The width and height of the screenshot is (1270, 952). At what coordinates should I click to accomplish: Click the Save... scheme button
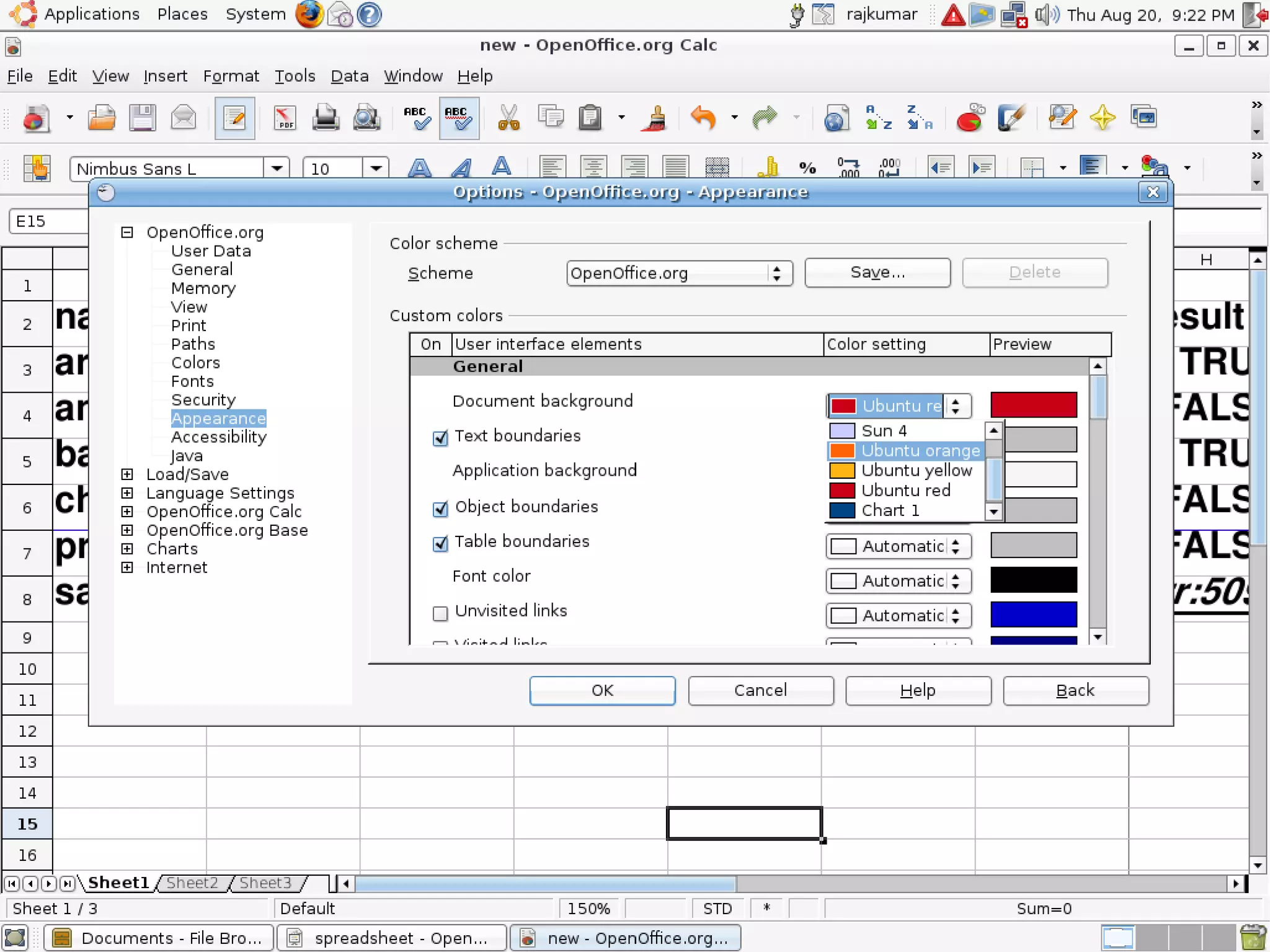(877, 272)
